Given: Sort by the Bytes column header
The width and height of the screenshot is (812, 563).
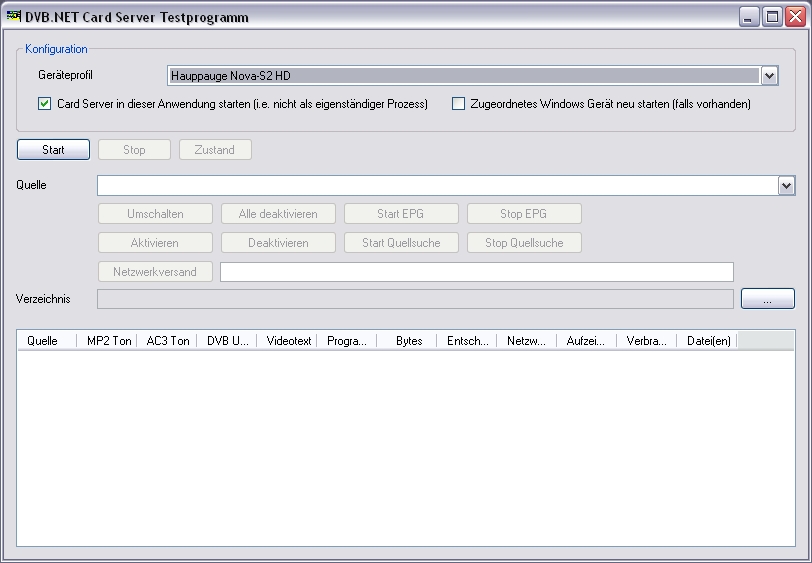Looking at the screenshot, I should coord(408,341).
